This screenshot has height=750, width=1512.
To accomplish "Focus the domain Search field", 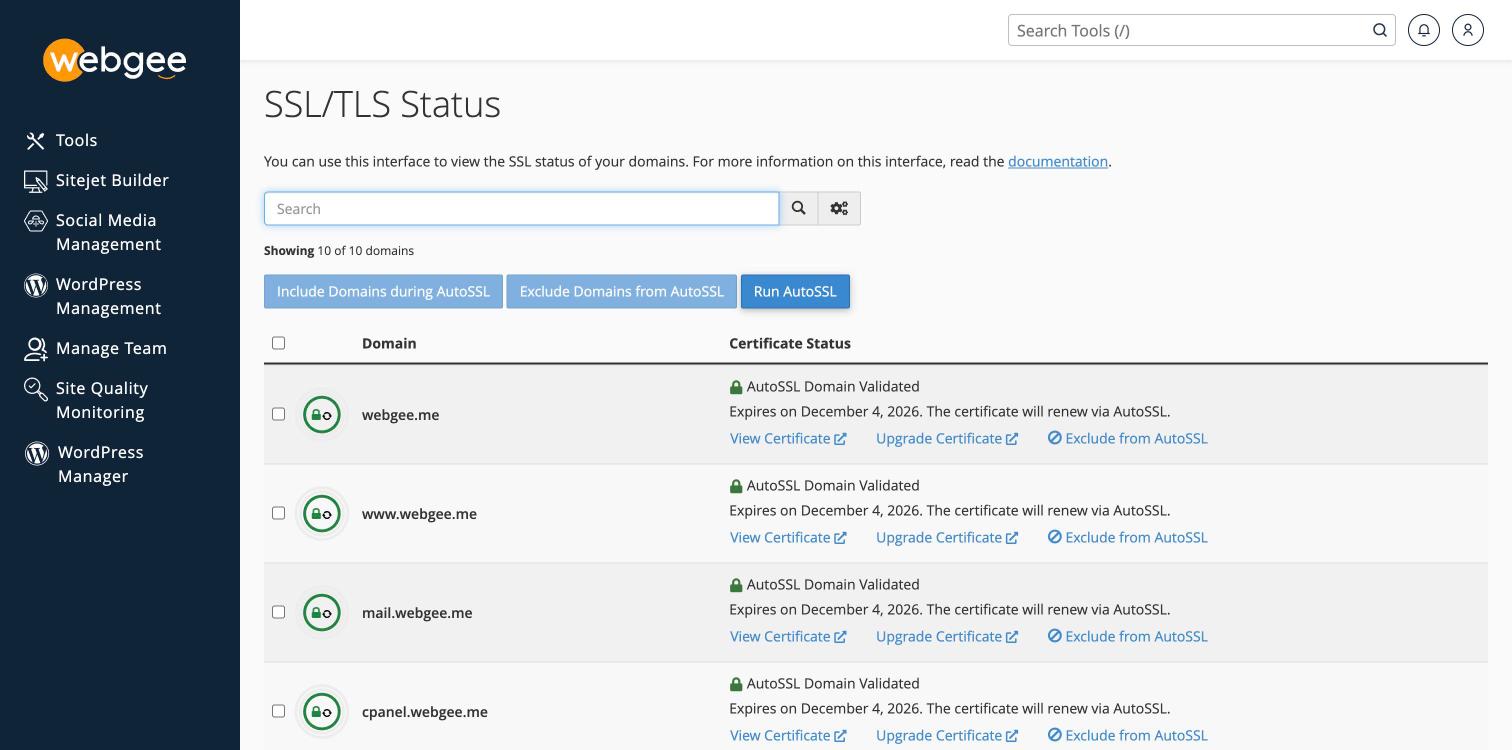I will point(522,208).
